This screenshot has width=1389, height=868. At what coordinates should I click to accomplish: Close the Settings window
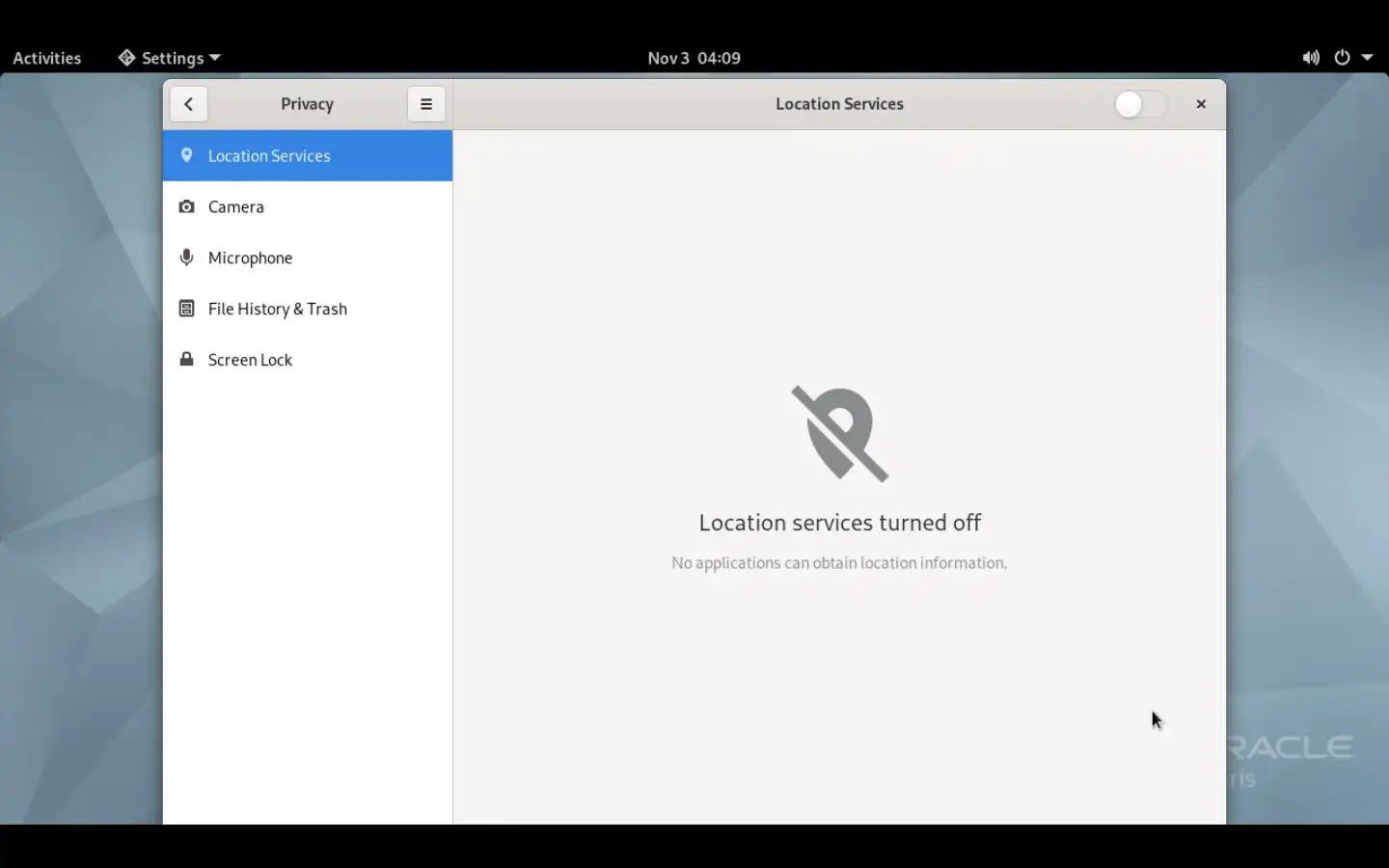point(1201,104)
